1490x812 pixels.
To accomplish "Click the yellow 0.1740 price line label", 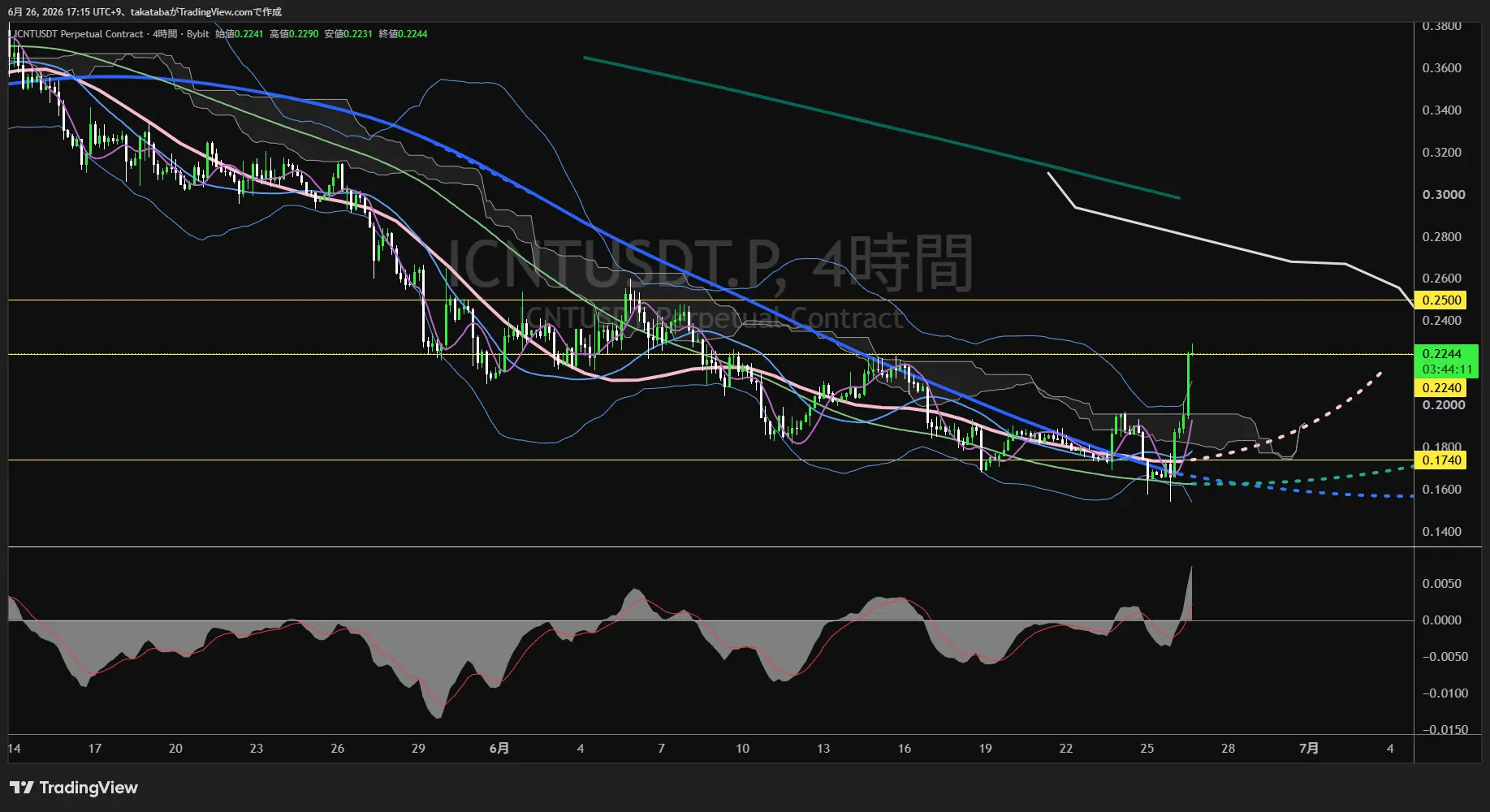I will coord(1441,460).
